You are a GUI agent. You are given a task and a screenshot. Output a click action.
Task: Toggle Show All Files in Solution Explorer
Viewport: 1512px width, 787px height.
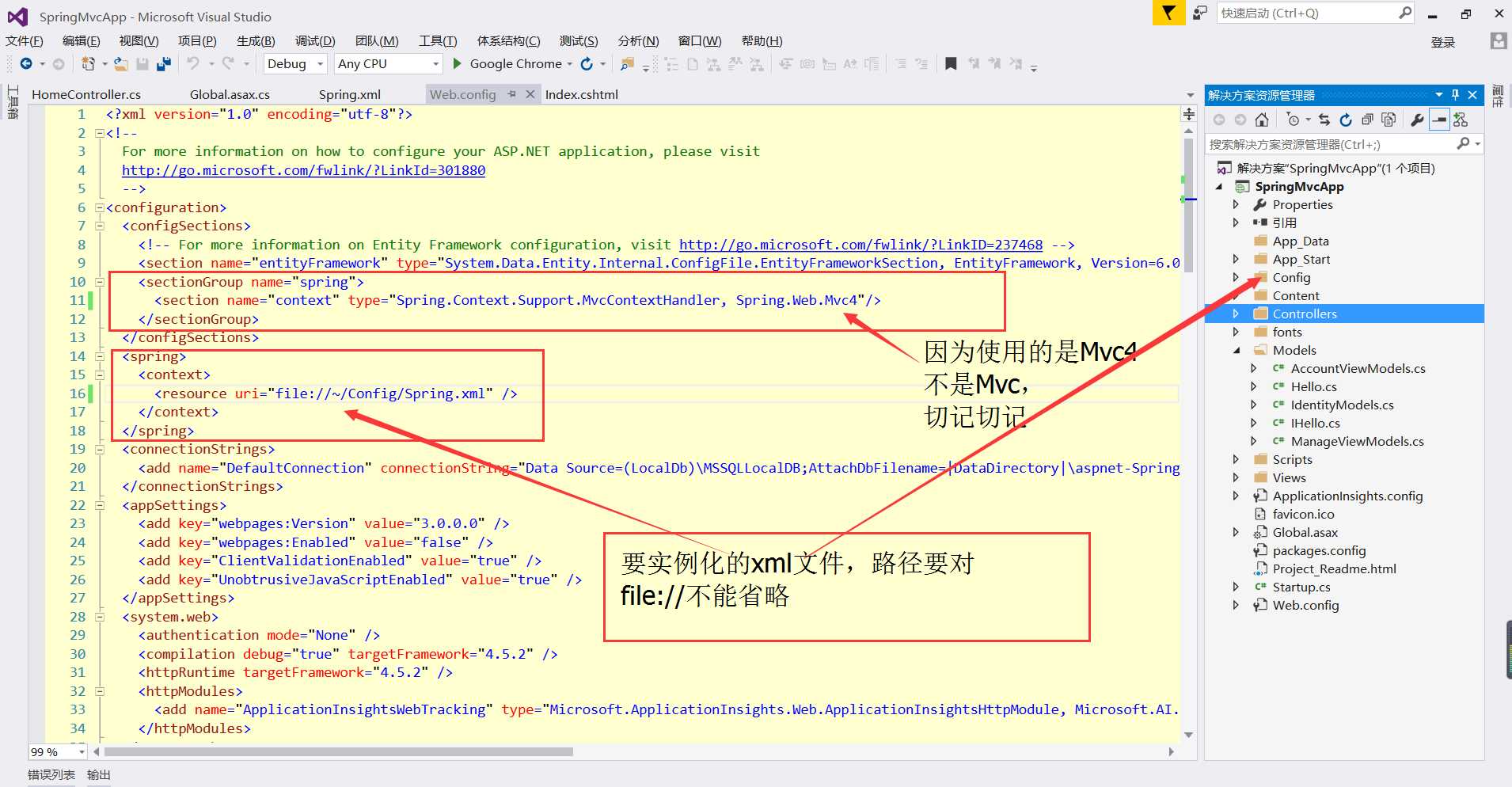point(1389,120)
